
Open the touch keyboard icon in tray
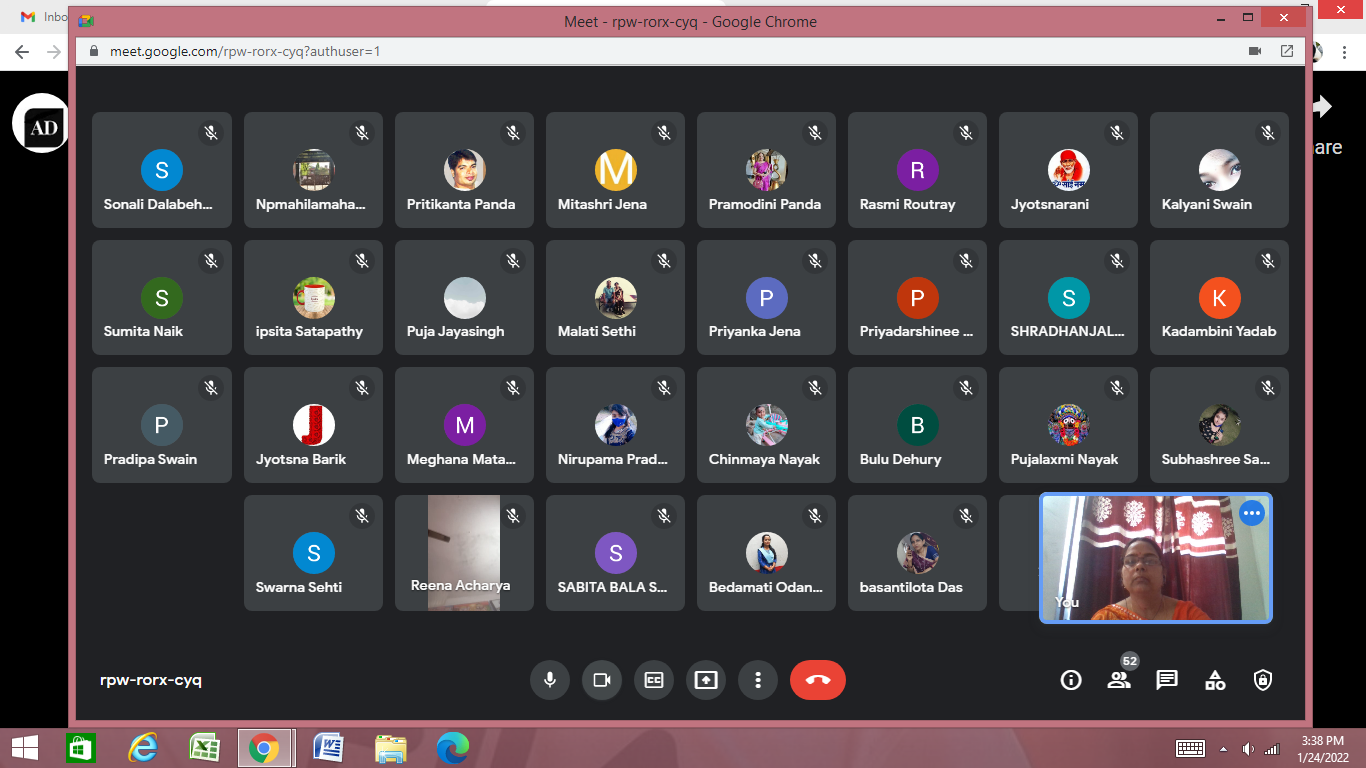[x=1190, y=748]
